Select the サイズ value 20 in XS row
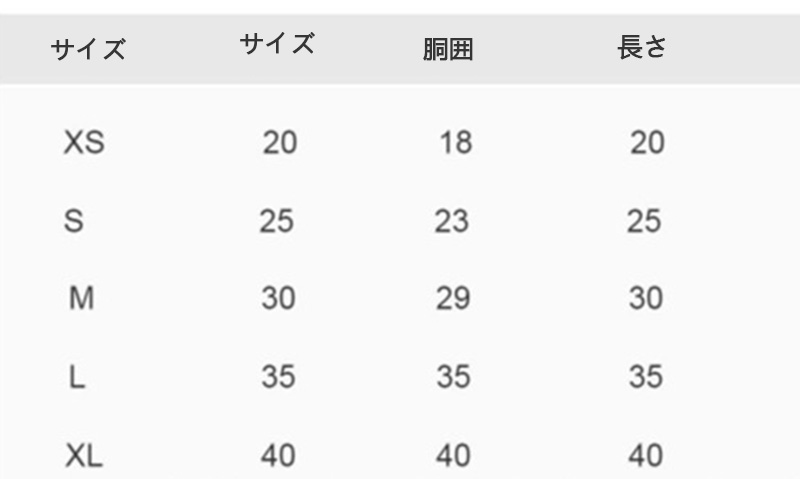The width and height of the screenshot is (800, 479). point(280,142)
